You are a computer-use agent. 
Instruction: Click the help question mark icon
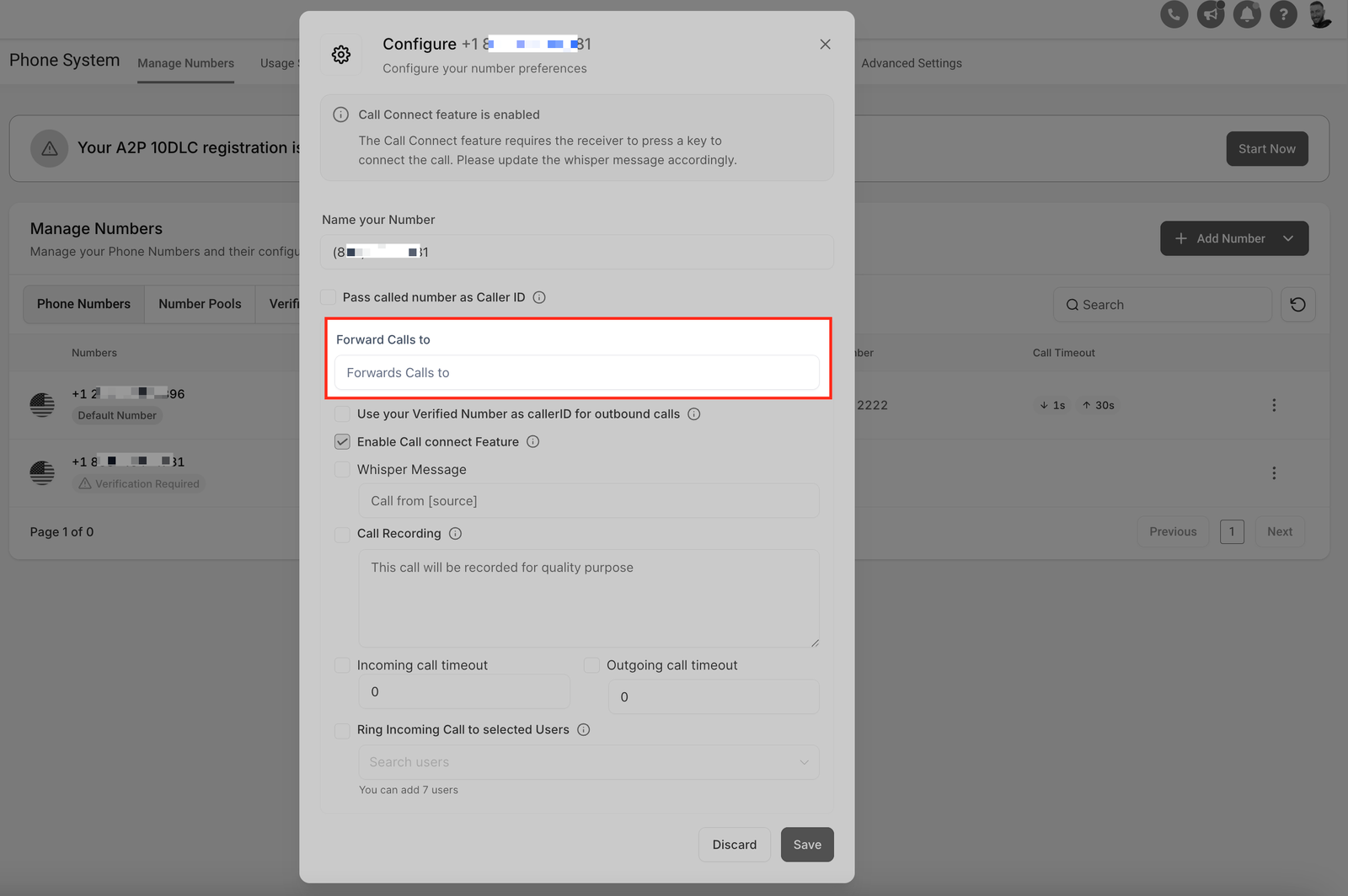1283,14
